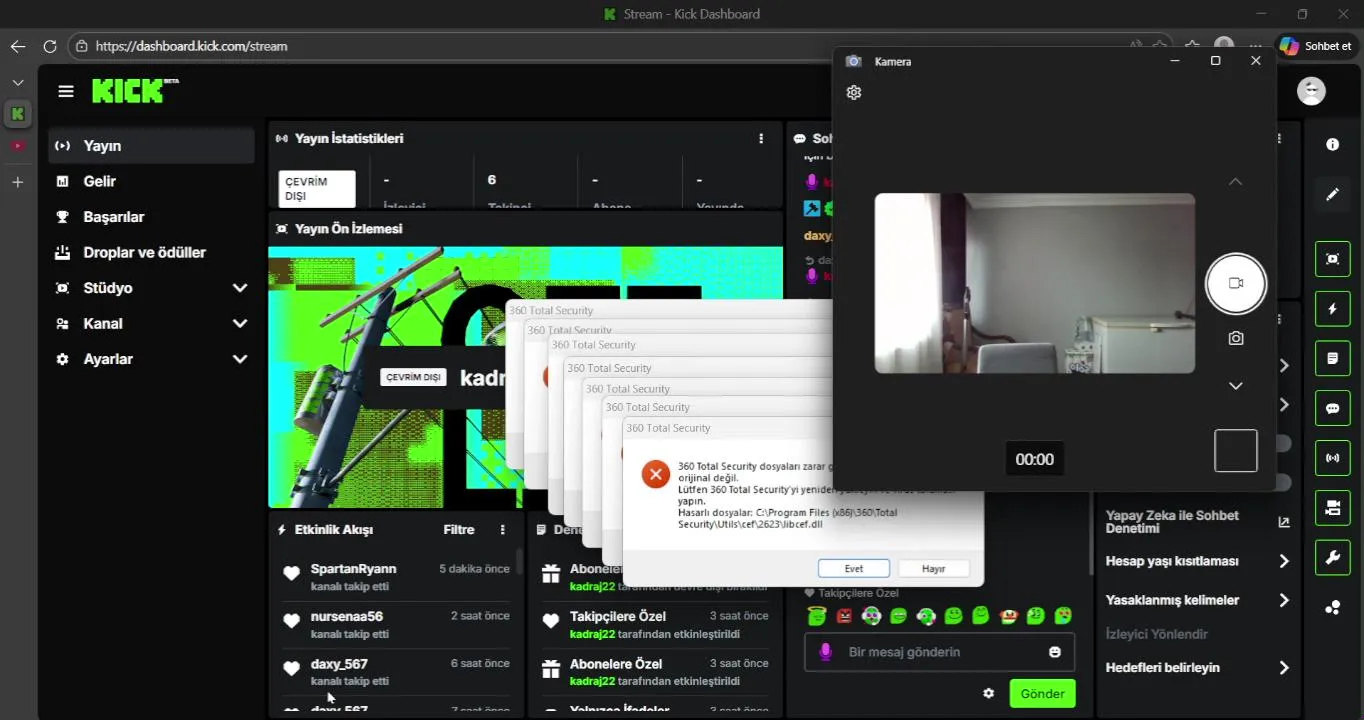Click the camera live preview image

(x=1034, y=283)
